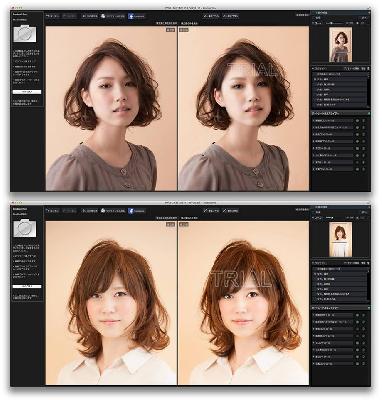Screen dimensions: 382x400
Task: Expand the second preset entry in top window list
Action: coord(340,79)
